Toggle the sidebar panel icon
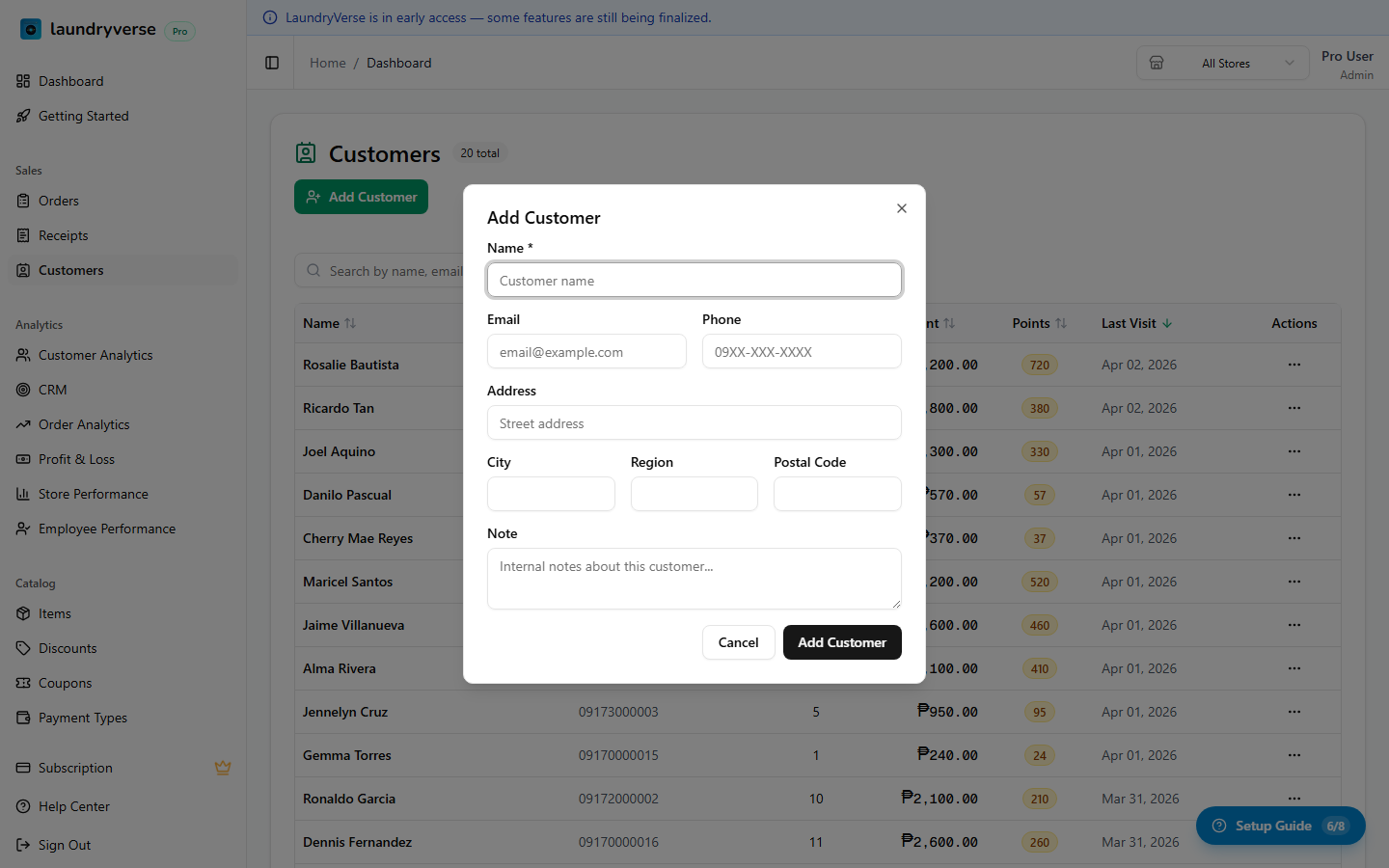The width and height of the screenshot is (1389, 868). coord(272,63)
